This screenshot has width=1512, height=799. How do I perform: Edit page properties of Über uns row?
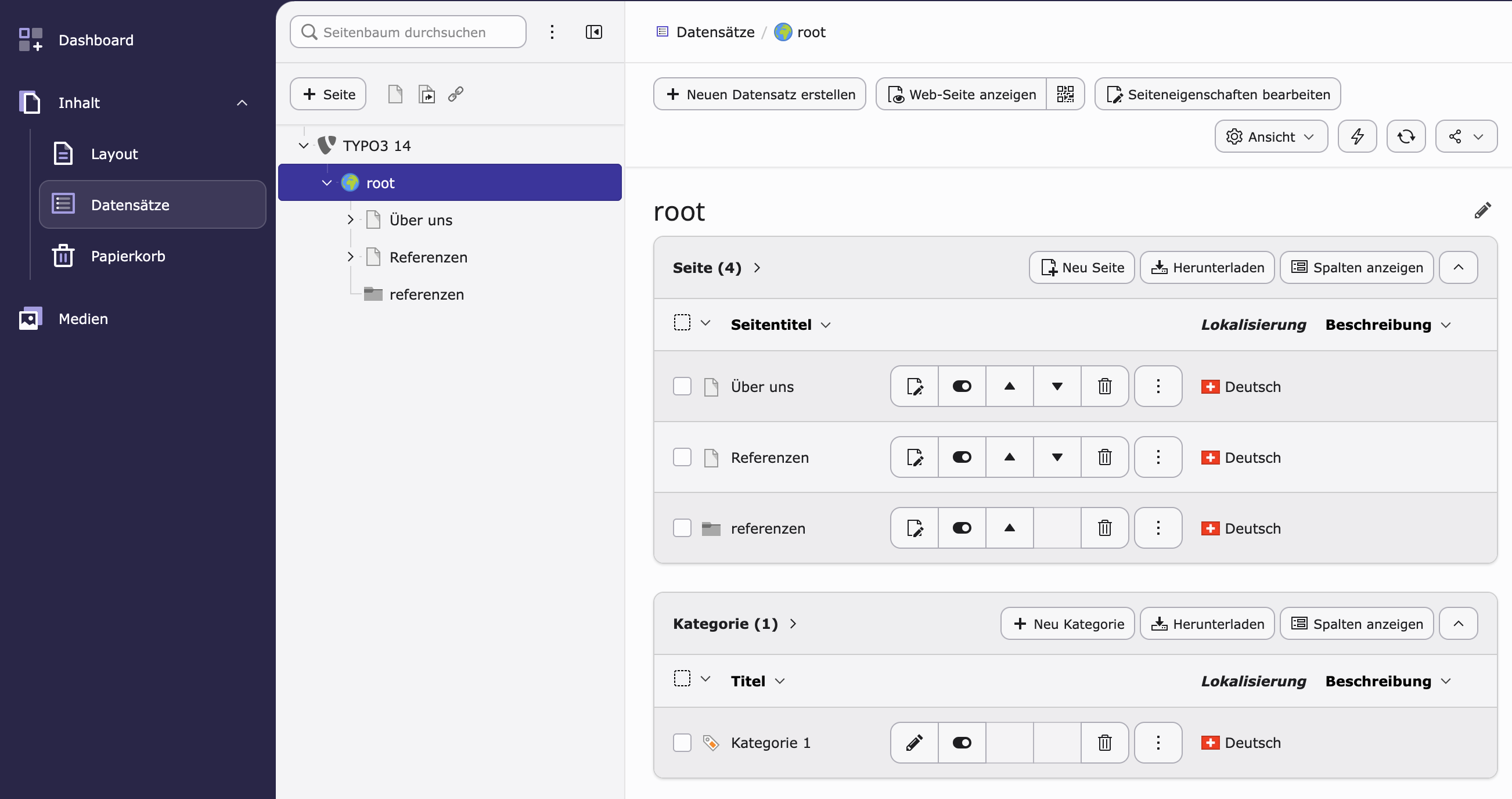pos(915,386)
